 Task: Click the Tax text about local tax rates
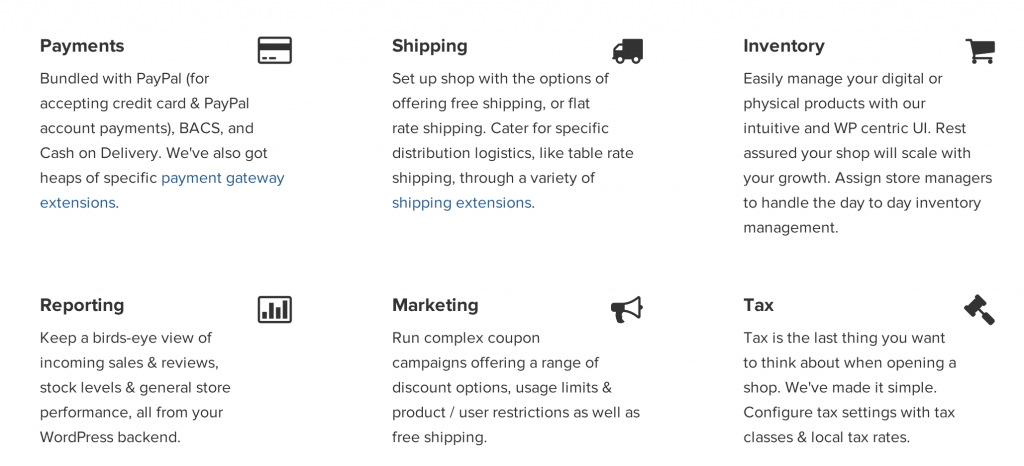[x=850, y=388]
